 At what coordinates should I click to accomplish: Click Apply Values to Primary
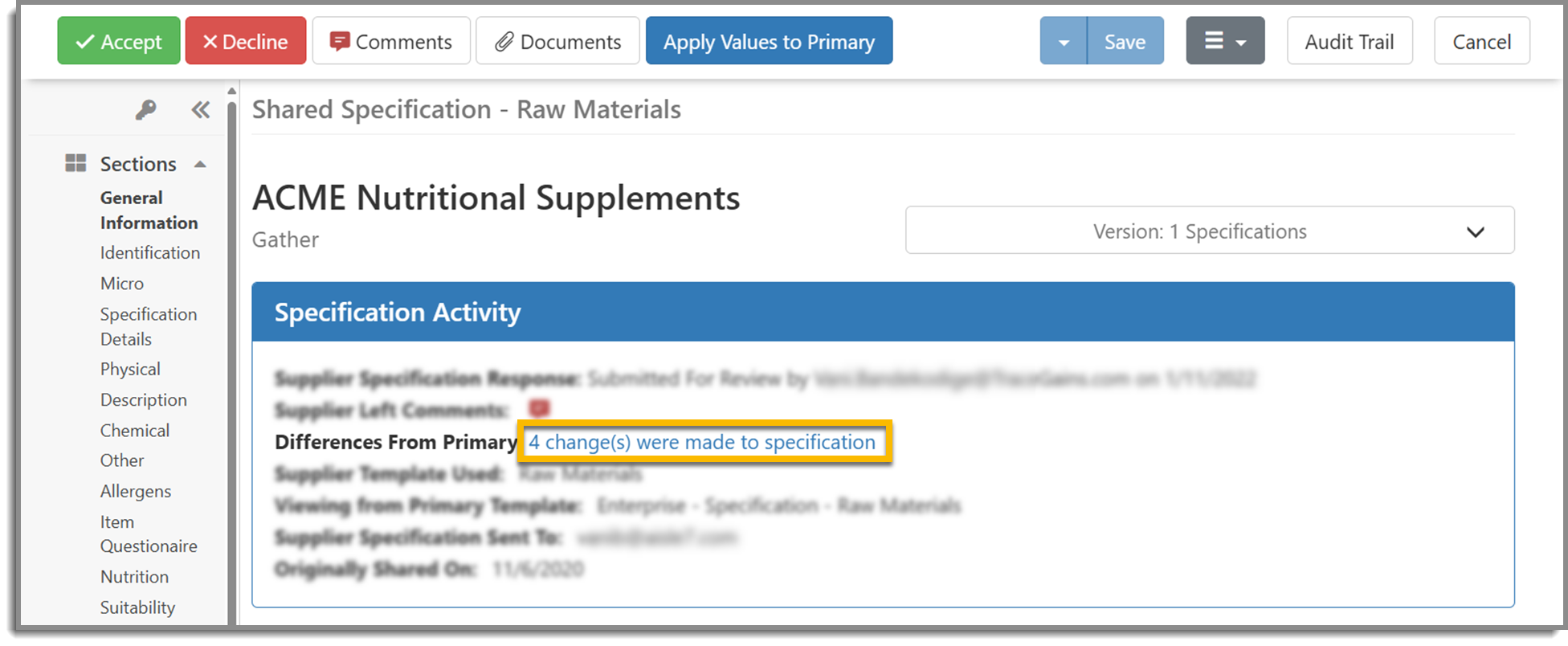point(769,41)
